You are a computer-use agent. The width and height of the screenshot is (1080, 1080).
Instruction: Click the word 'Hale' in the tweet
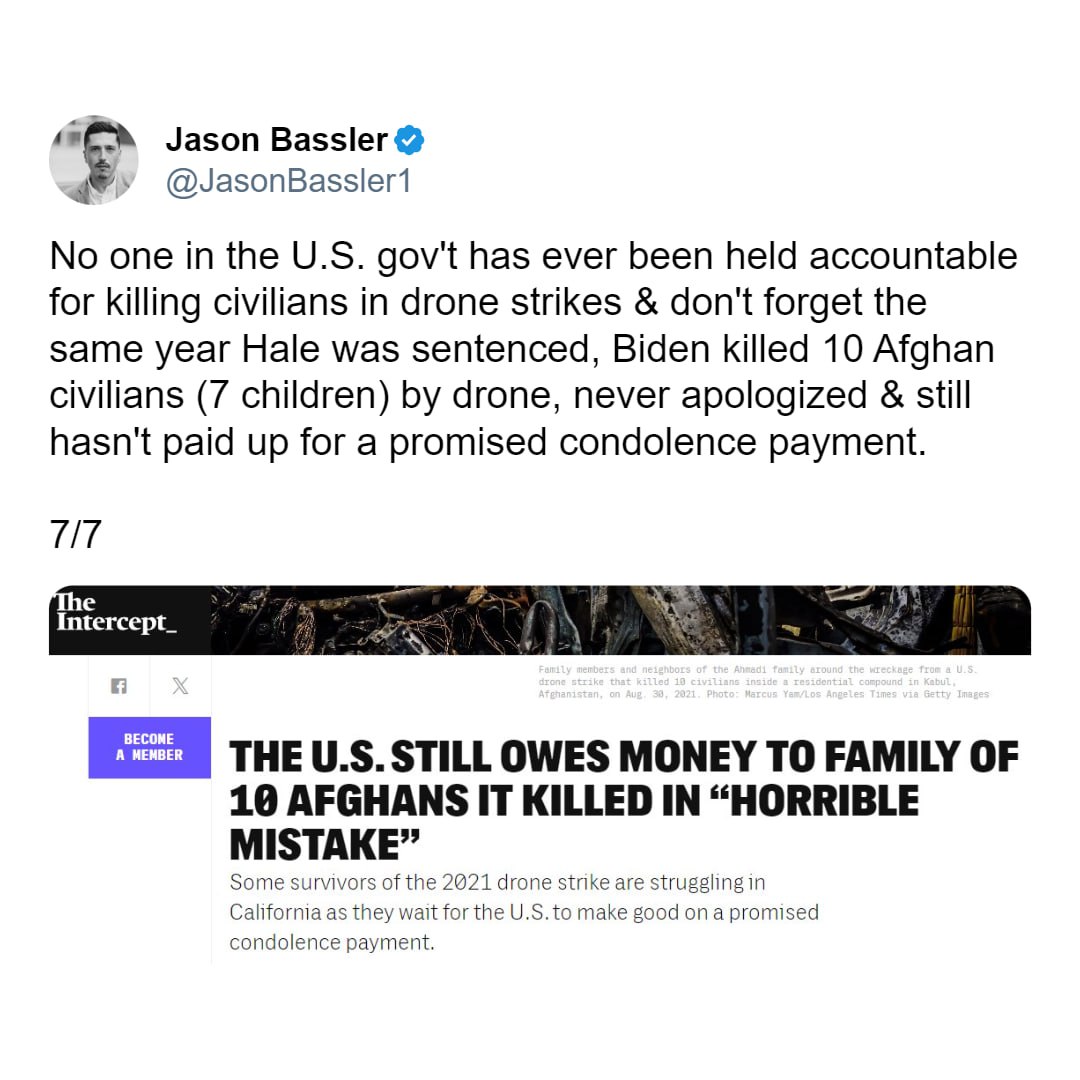[280, 349]
